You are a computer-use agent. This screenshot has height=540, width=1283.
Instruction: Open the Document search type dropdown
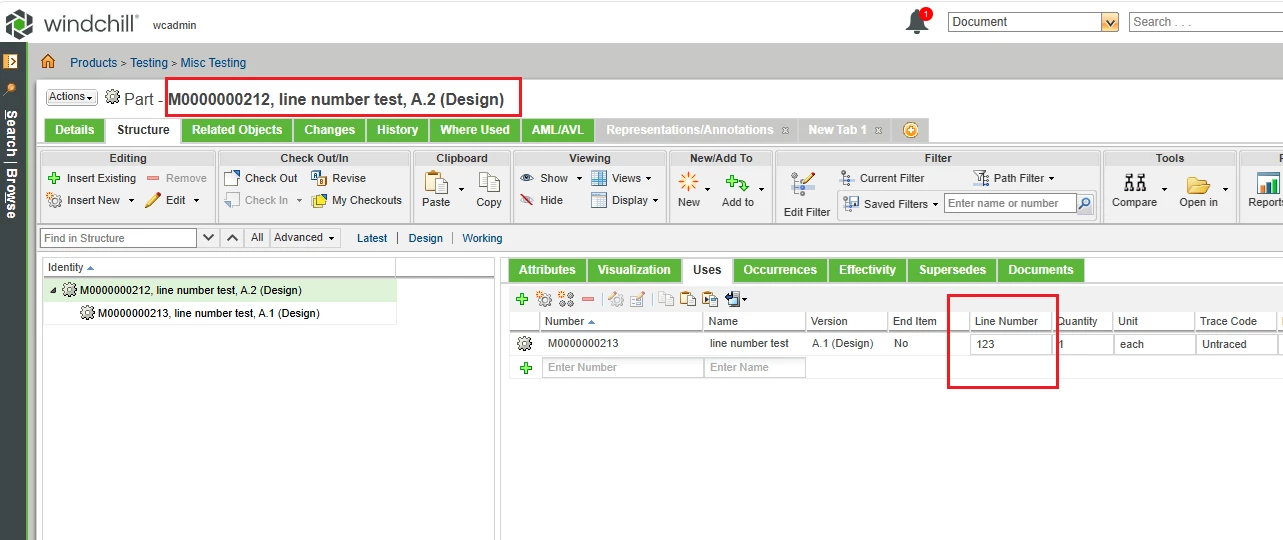[x=1109, y=22]
